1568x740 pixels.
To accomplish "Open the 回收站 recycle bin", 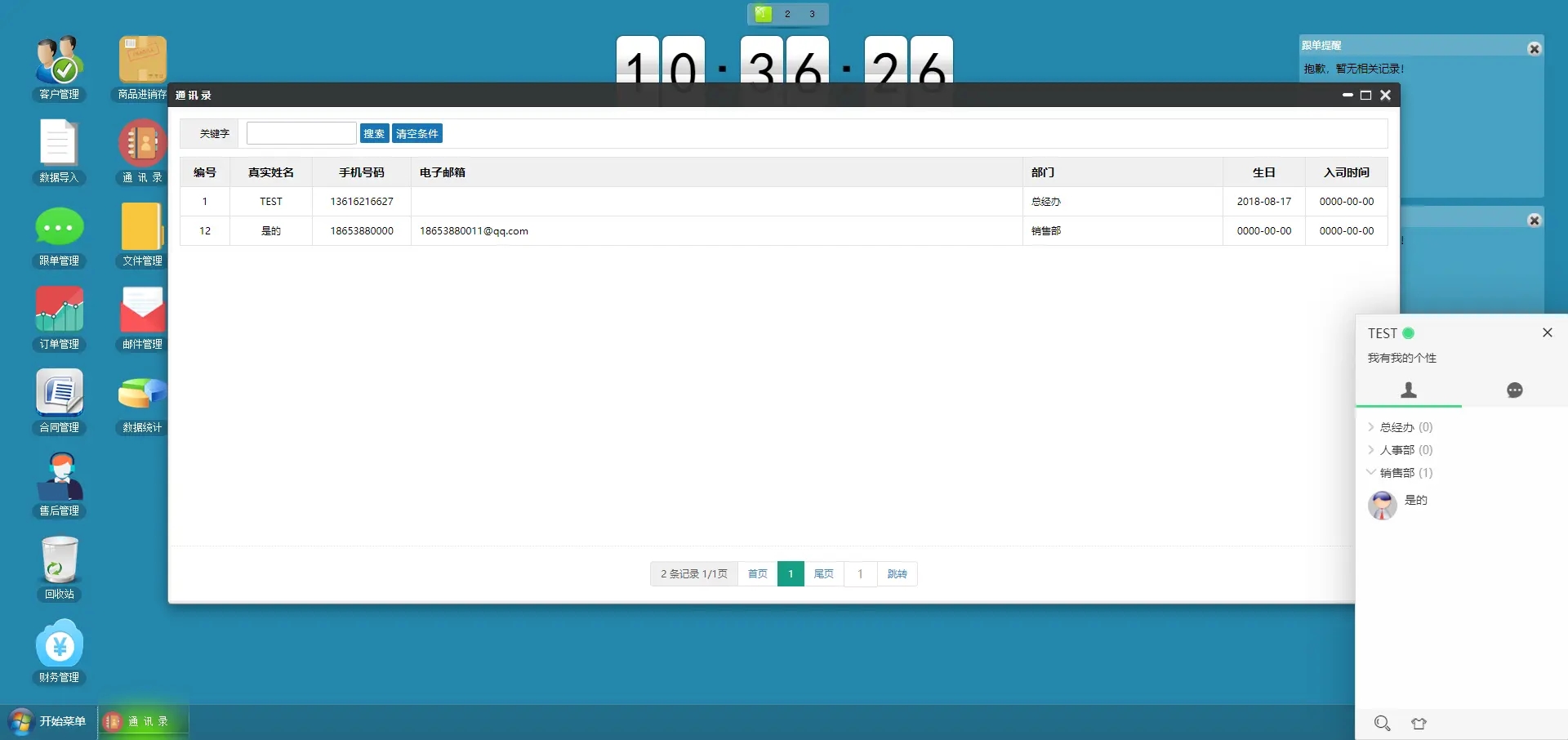I will (59, 561).
